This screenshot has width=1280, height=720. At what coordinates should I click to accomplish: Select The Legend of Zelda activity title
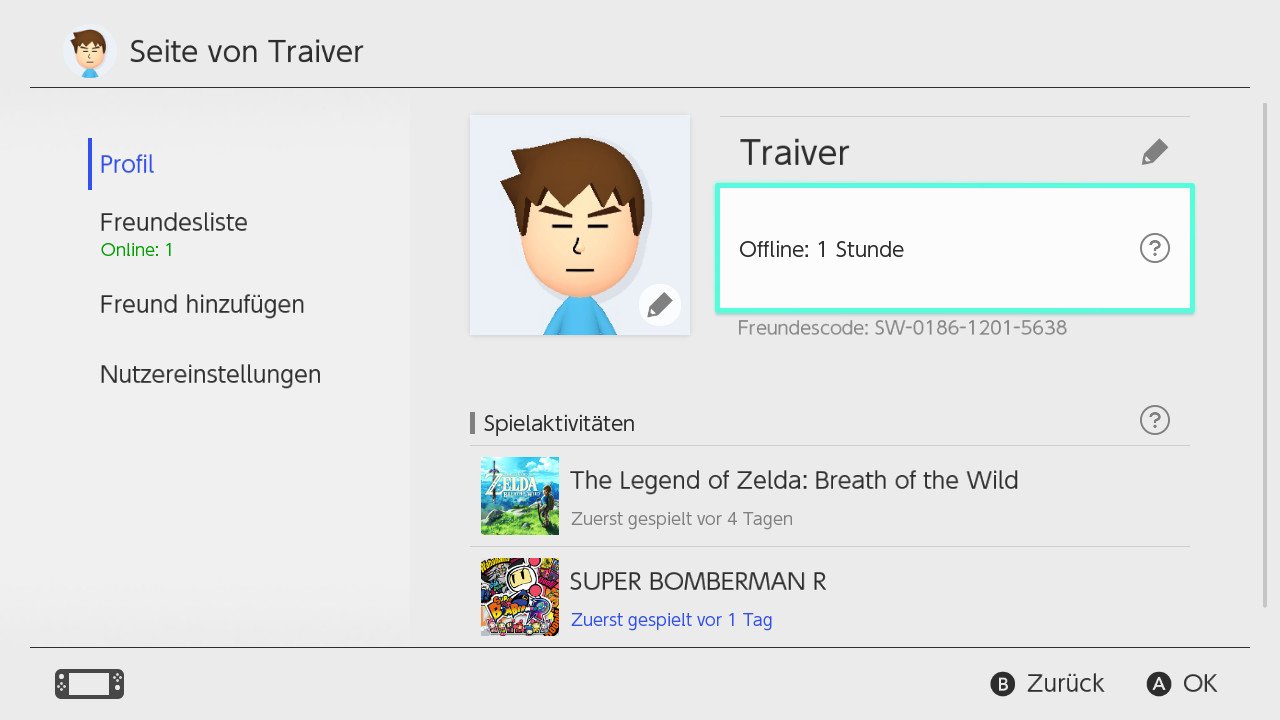[794, 480]
